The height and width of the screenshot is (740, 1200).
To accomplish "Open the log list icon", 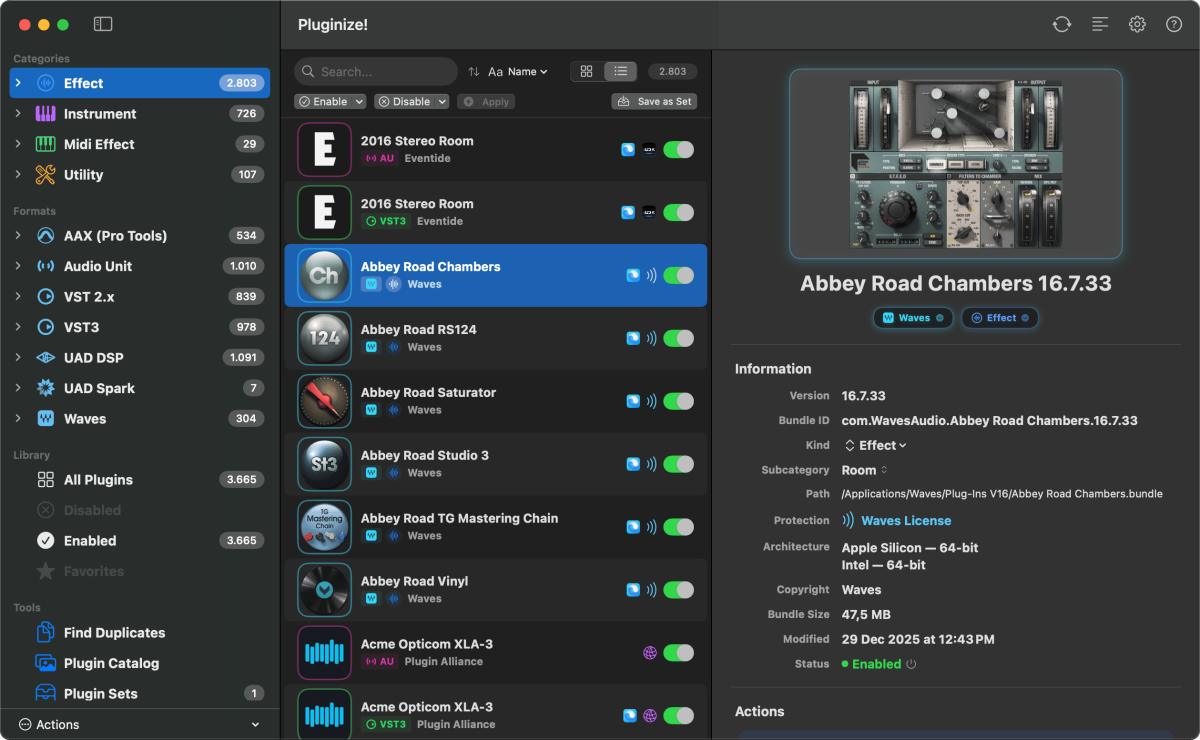I will (1100, 24).
